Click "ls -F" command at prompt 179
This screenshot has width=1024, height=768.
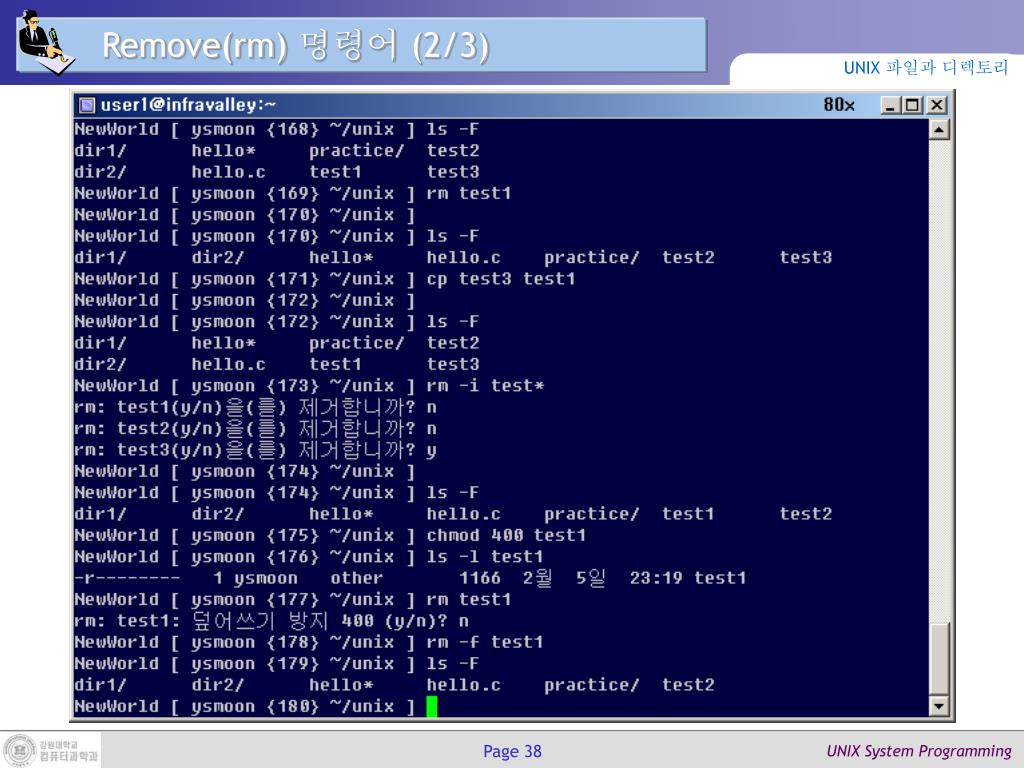click(453, 664)
